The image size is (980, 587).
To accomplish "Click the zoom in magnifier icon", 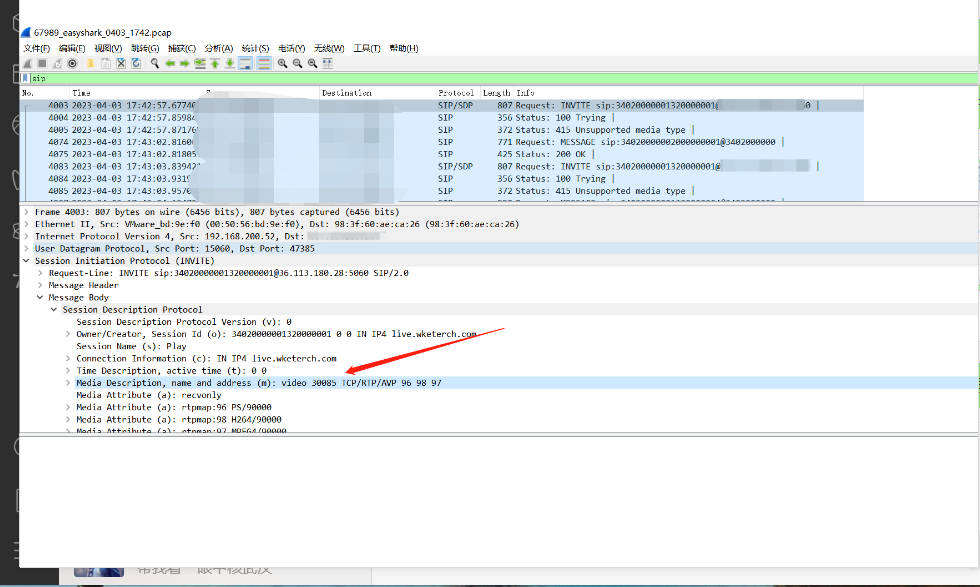I will (282, 63).
